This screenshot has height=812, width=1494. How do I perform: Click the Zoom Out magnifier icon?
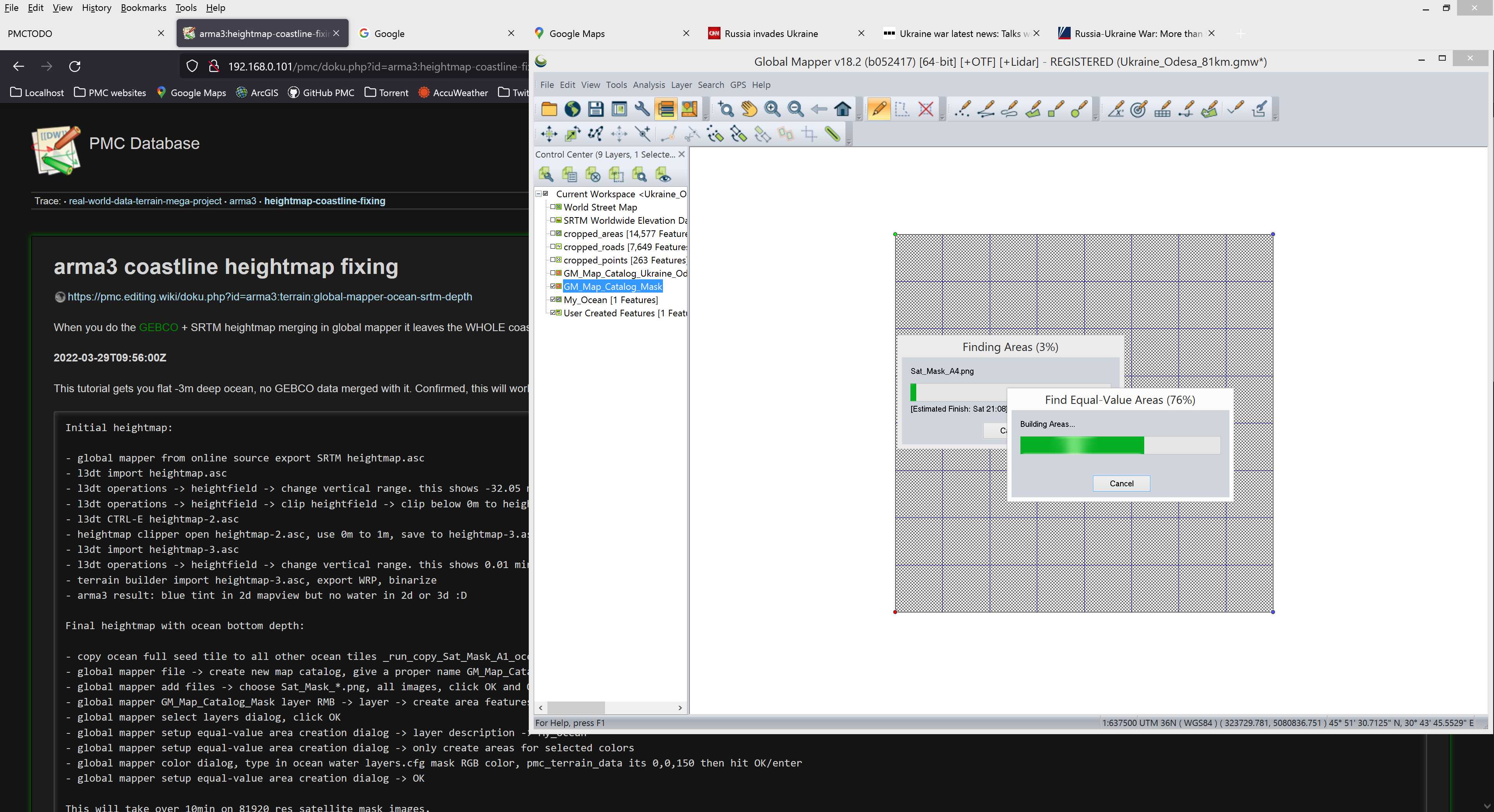(796, 109)
